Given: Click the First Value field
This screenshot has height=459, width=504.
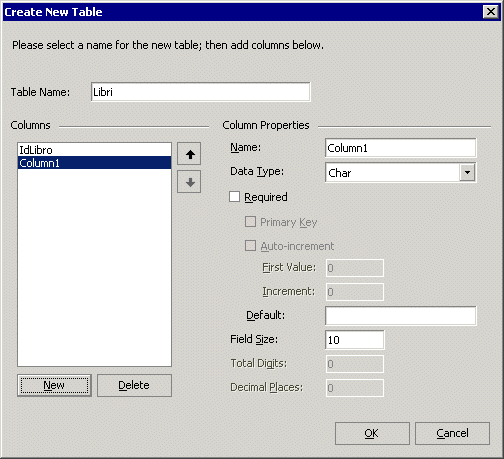Looking at the screenshot, I should (x=355, y=268).
